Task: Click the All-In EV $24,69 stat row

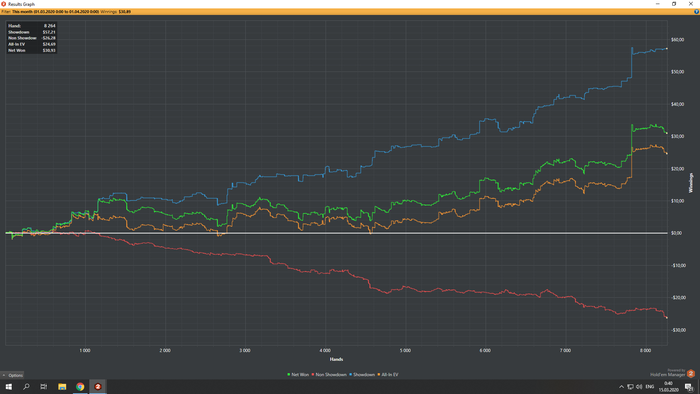Action: tap(32, 44)
